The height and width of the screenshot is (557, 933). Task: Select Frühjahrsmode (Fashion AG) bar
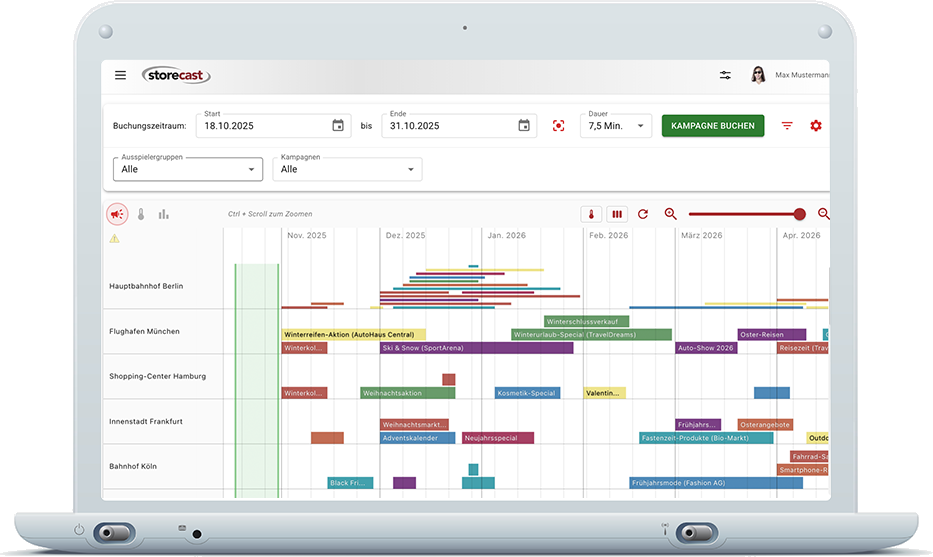(716, 483)
